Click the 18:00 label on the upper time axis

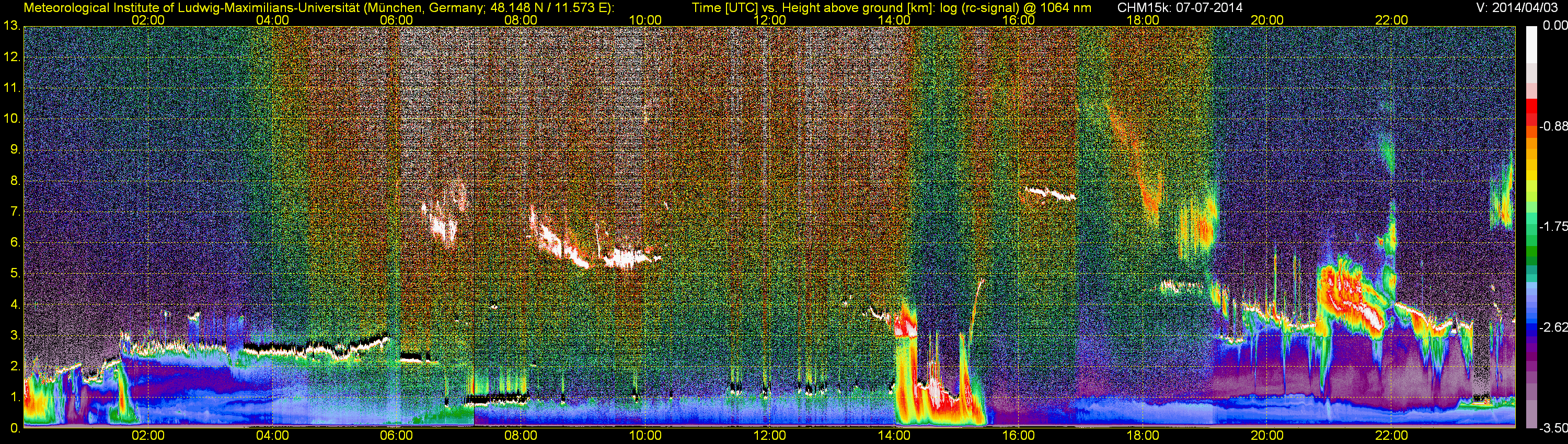click(1143, 20)
